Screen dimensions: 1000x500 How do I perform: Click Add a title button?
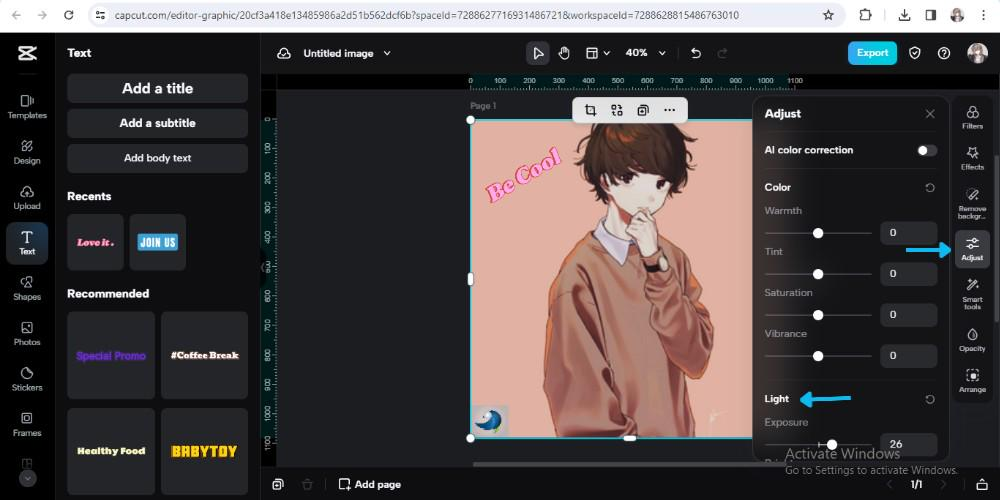pos(158,89)
